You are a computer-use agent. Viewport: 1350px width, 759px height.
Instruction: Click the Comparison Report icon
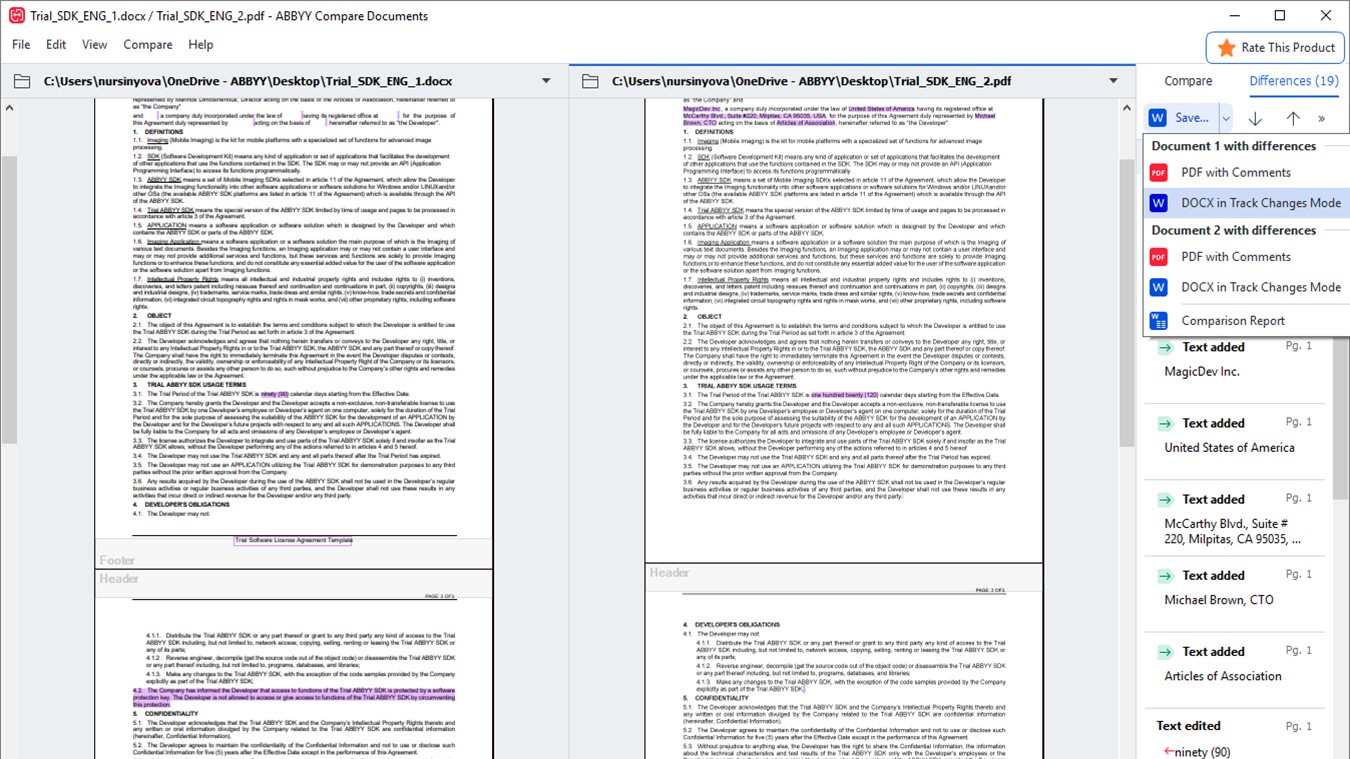(1159, 320)
